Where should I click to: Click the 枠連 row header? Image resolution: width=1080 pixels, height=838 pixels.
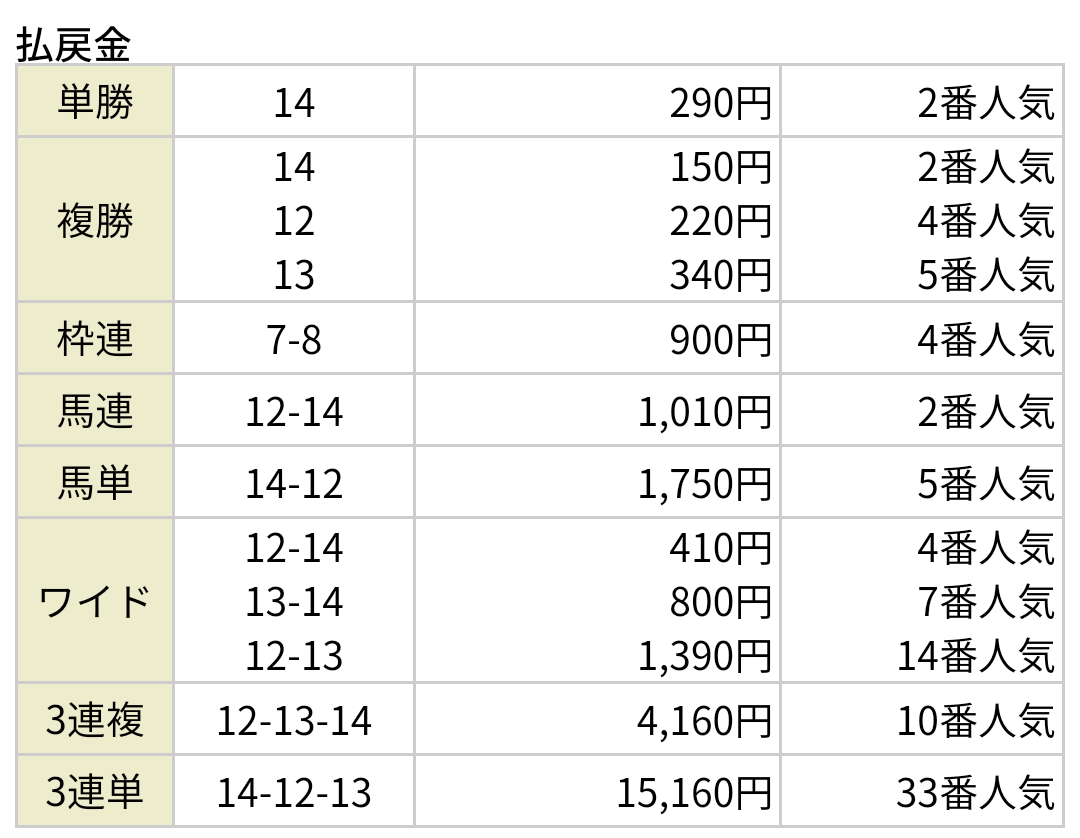(x=94, y=339)
